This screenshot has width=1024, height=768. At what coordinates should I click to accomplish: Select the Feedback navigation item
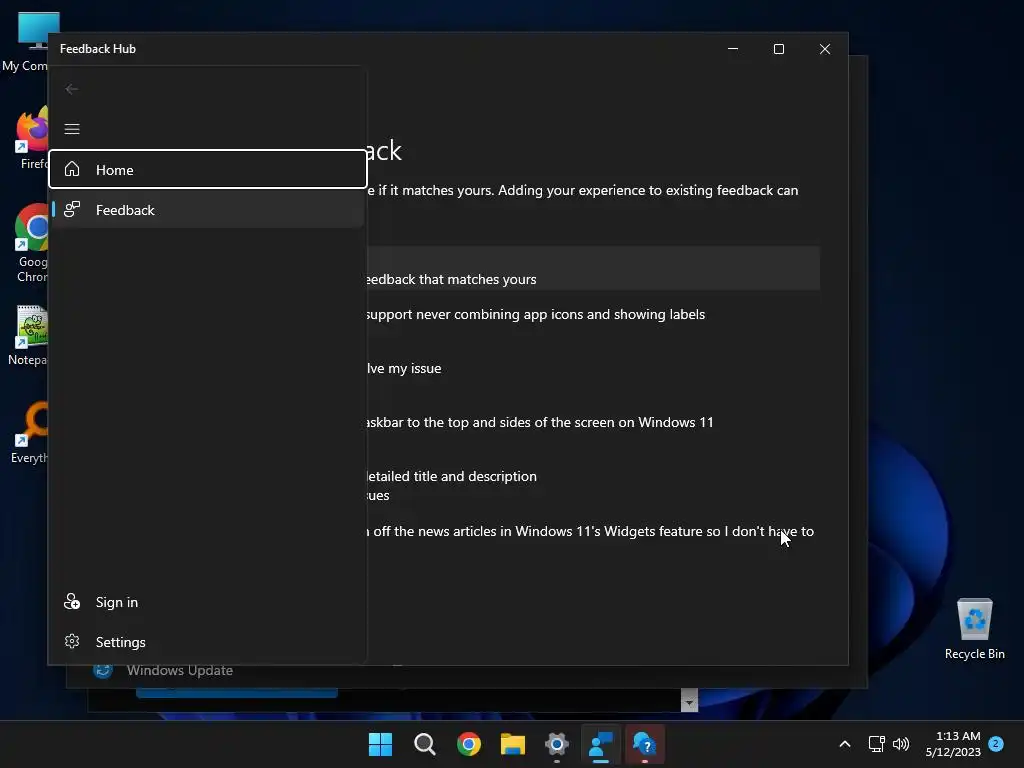[x=208, y=210]
